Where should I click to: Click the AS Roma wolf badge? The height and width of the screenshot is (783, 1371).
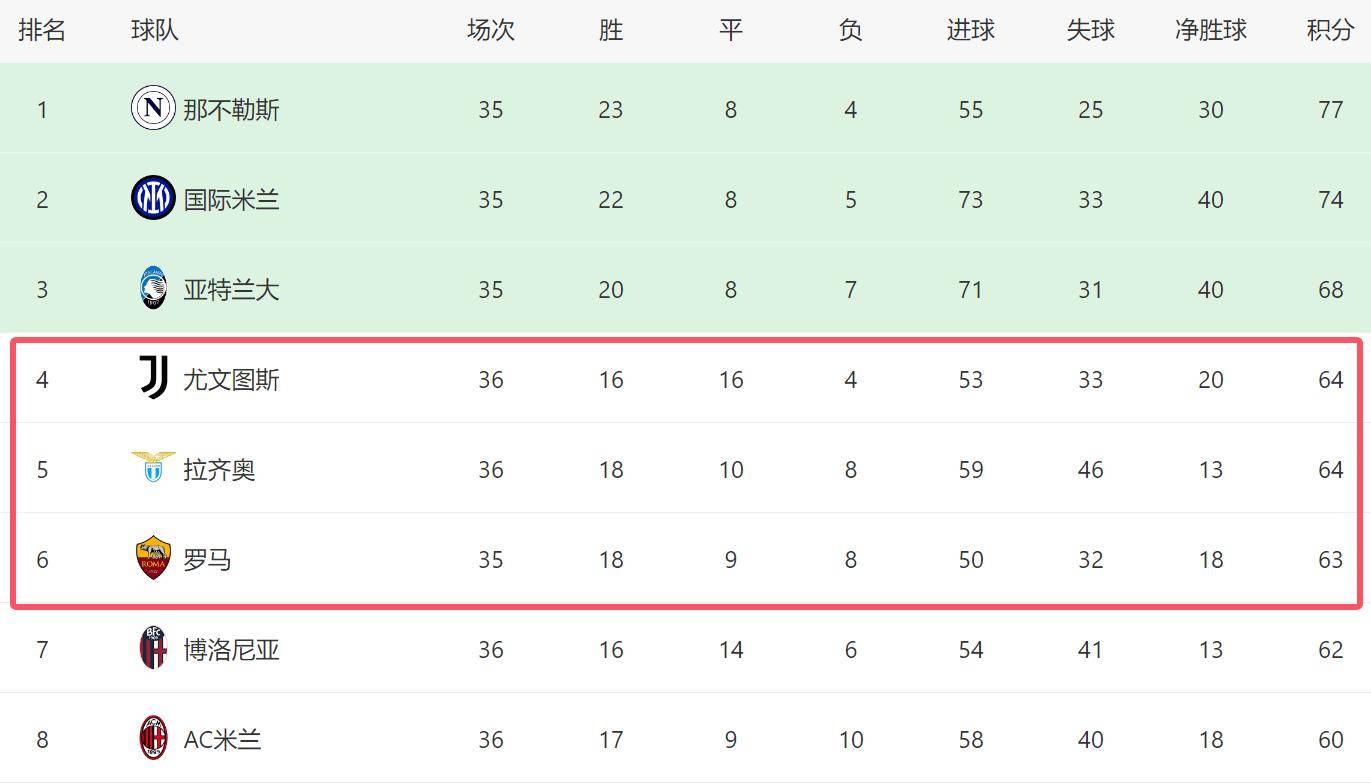coord(153,558)
